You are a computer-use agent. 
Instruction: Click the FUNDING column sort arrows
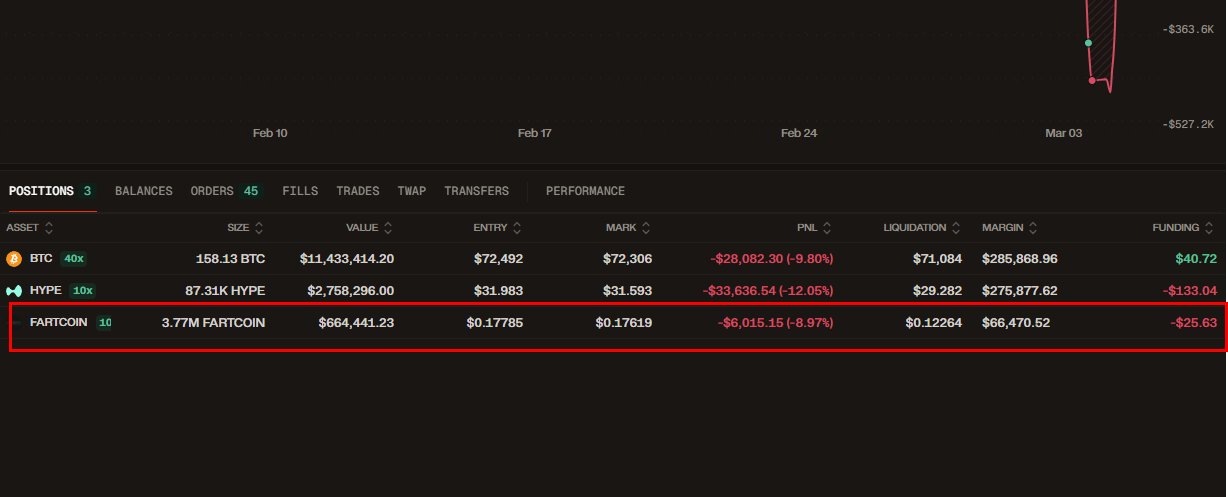[x=1211, y=228]
